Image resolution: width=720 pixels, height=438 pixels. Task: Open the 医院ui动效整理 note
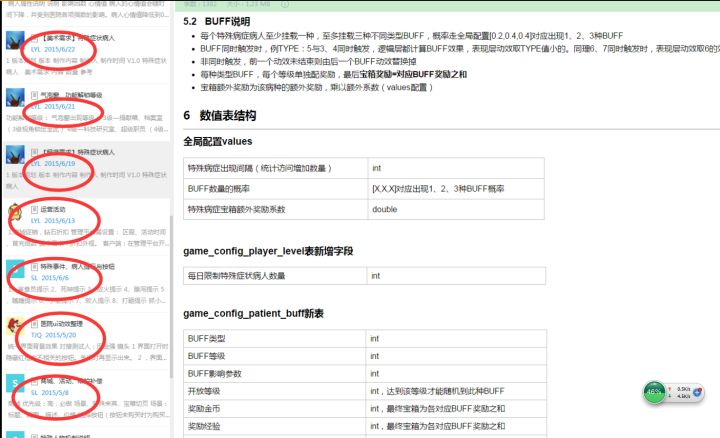pos(86,341)
